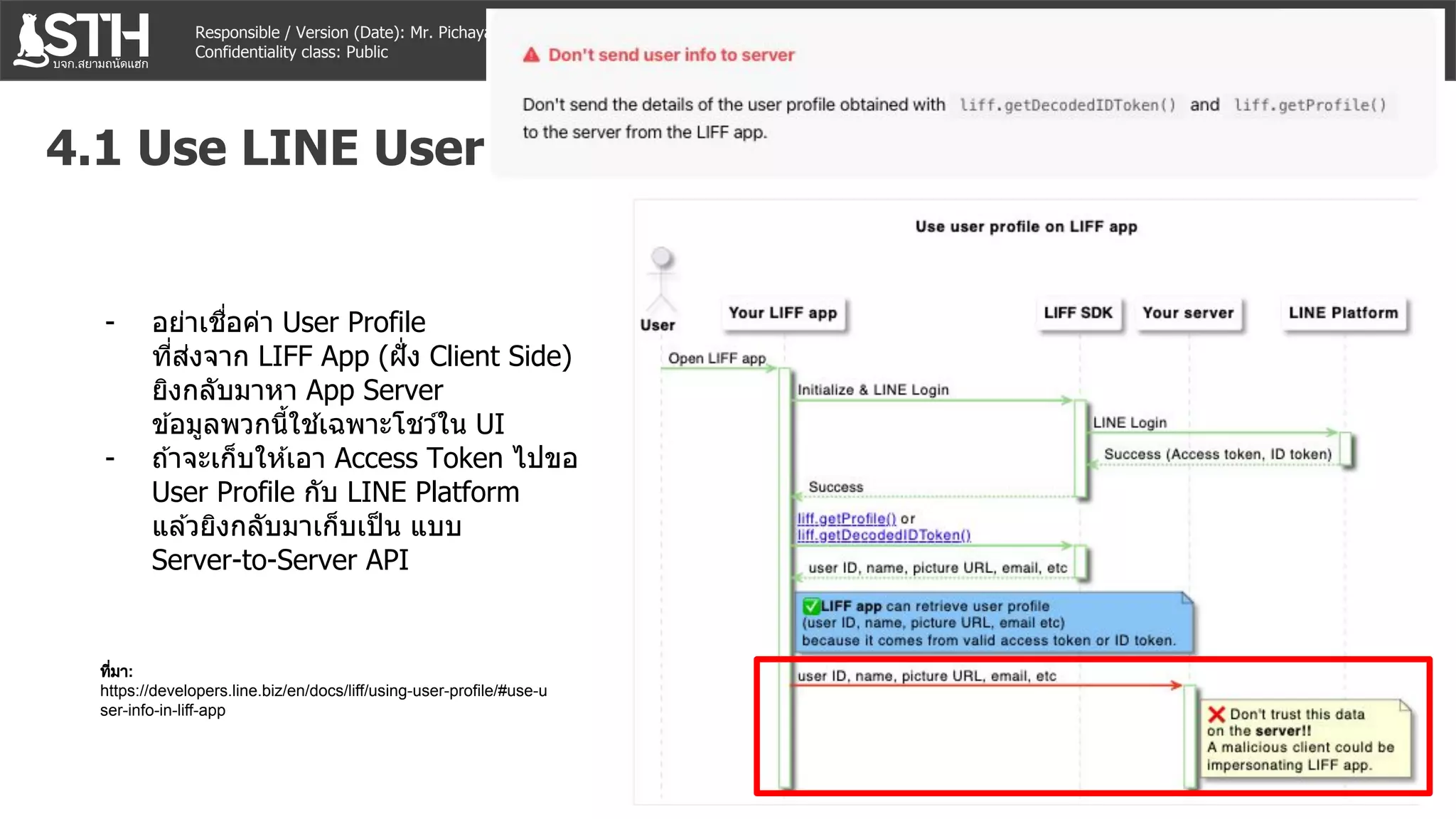
Task: Click the 'LINE Login' arrow label under LIFF SDK
Action: pyautogui.click(x=1130, y=422)
